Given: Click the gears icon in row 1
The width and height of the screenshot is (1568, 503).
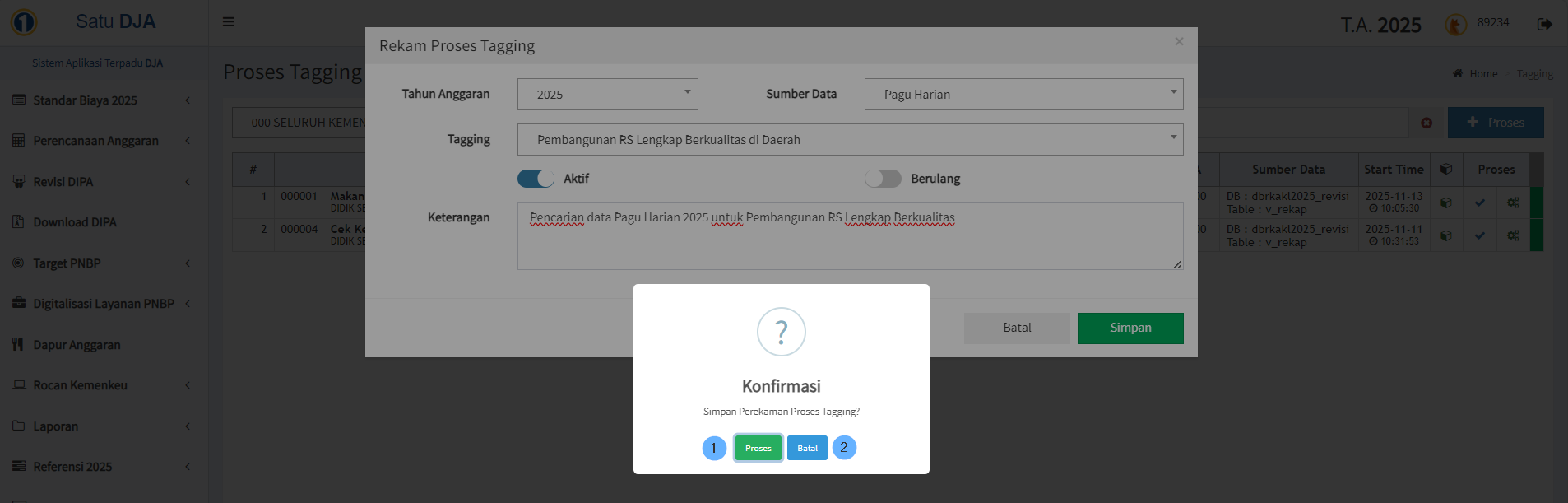Looking at the screenshot, I should 1513,203.
